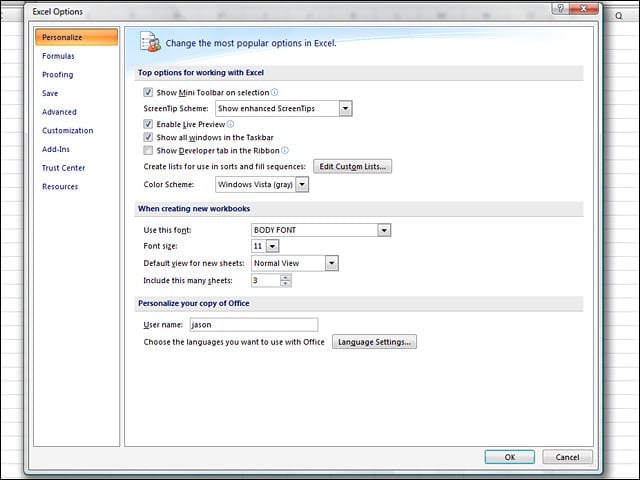Open the Save category
Image resolution: width=640 pixels, height=480 pixels.
(x=50, y=93)
